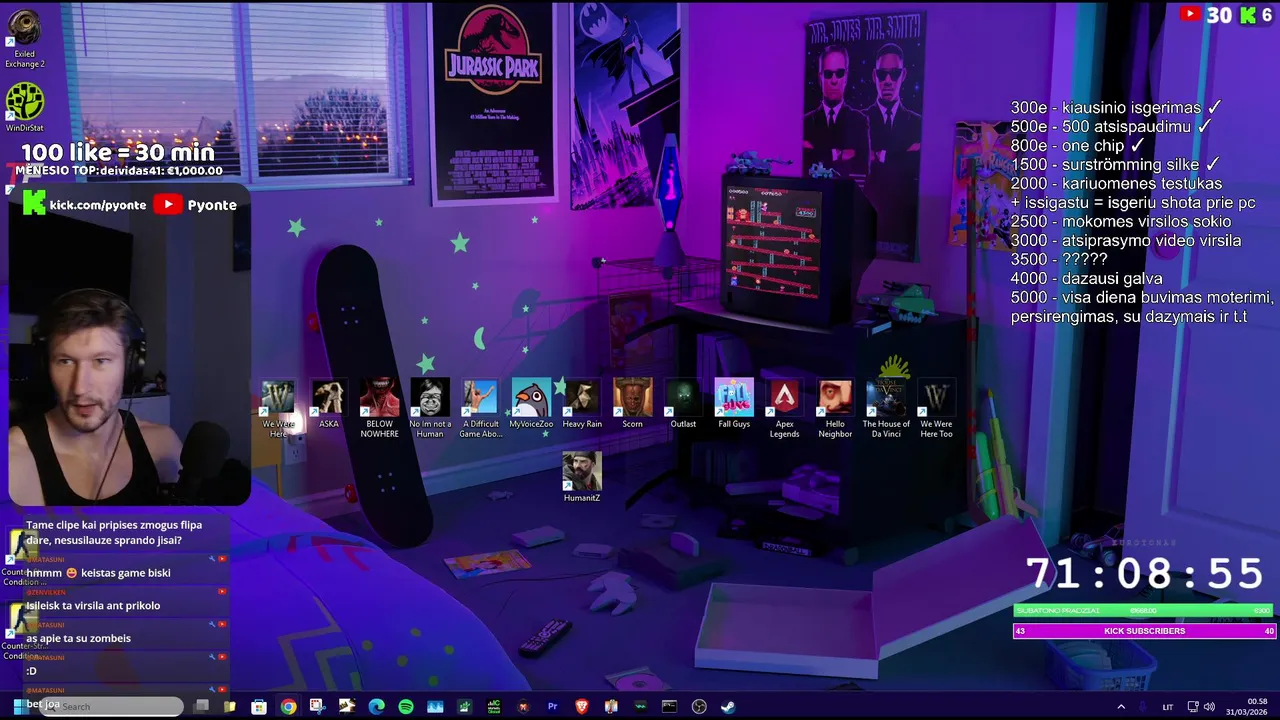Click the microphone icon in system tray
Image resolution: width=1280 pixels, height=720 pixels.
pyautogui.click(x=1144, y=707)
